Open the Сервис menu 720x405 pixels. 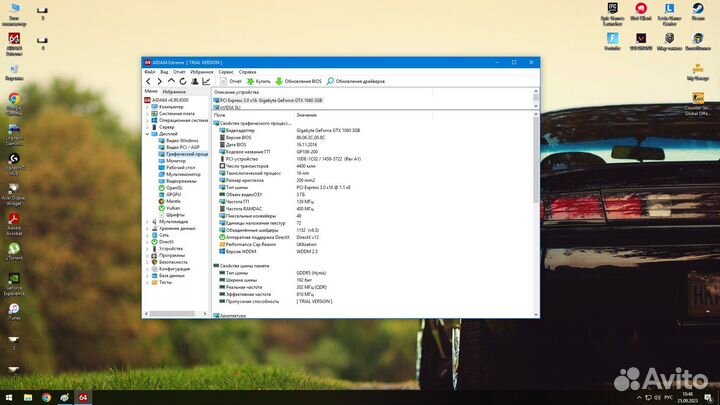[x=226, y=72]
